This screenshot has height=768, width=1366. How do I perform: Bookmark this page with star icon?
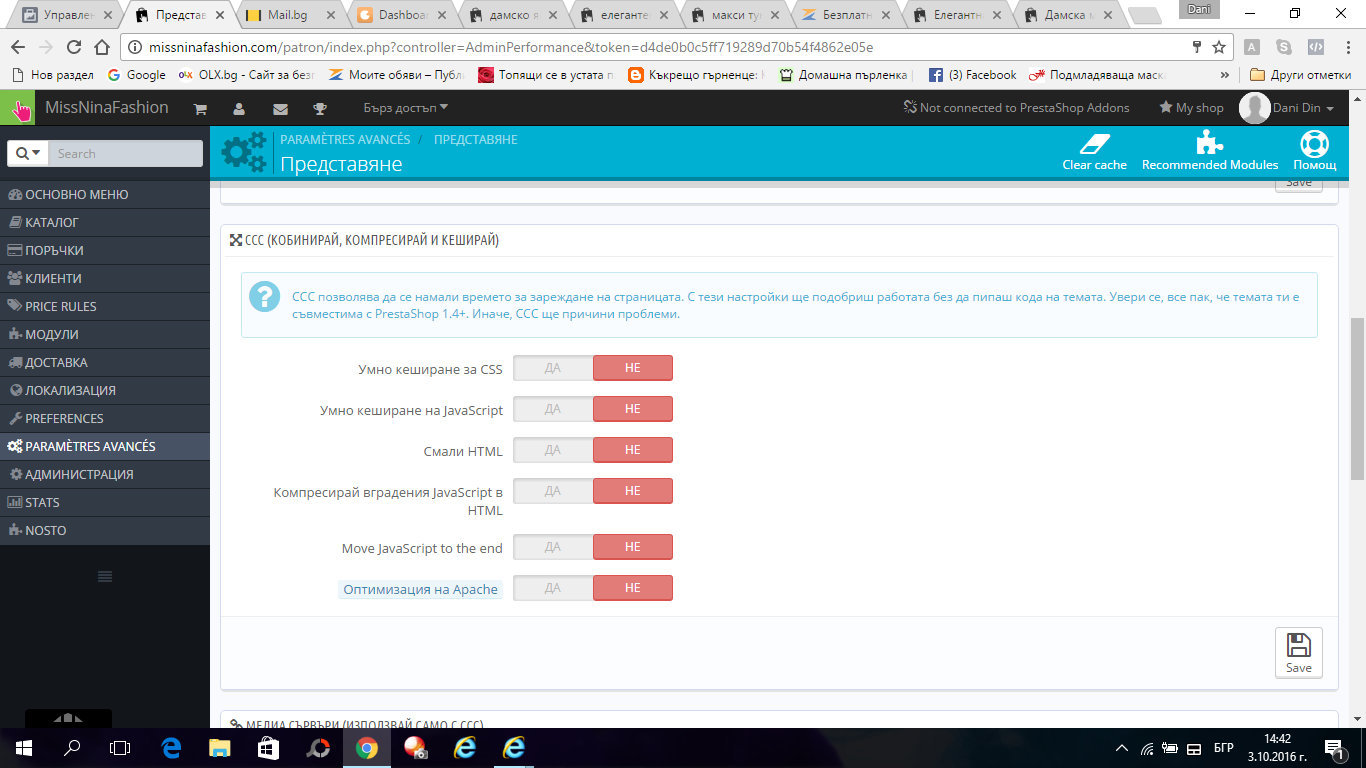tap(1219, 47)
